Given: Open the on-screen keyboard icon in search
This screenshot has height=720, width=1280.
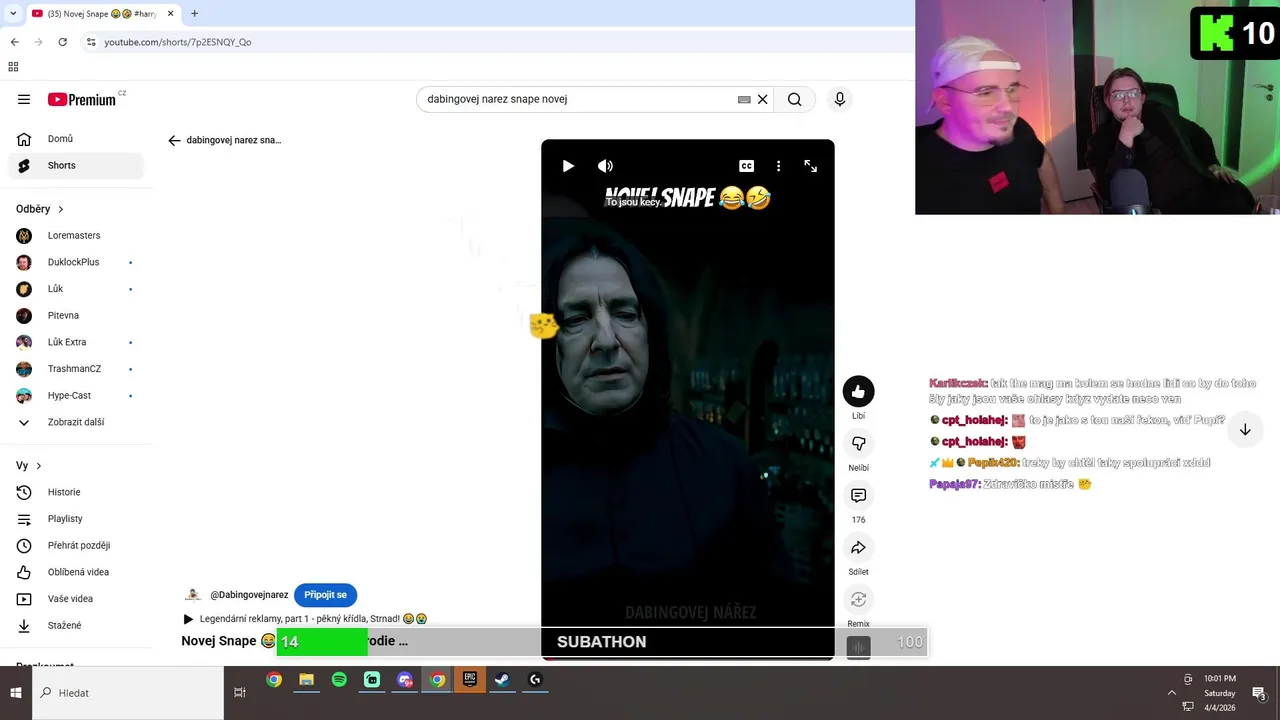Looking at the screenshot, I should pos(744,99).
